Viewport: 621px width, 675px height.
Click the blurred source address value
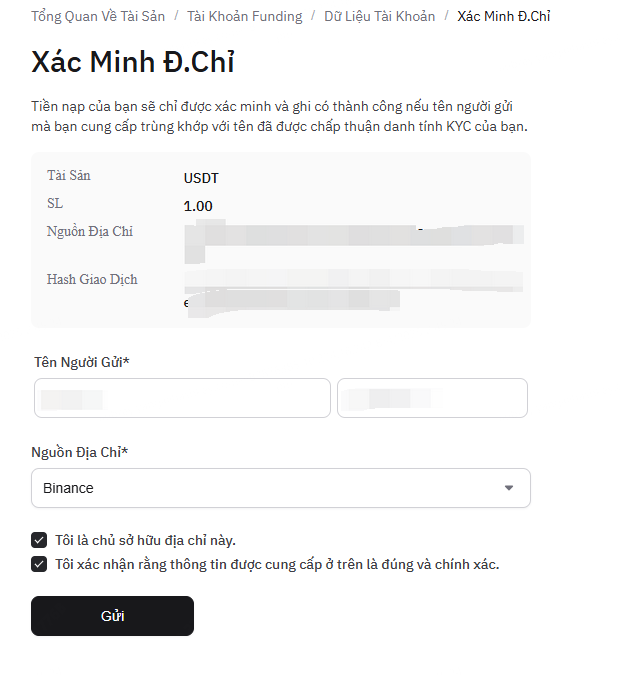click(x=354, y=241)
